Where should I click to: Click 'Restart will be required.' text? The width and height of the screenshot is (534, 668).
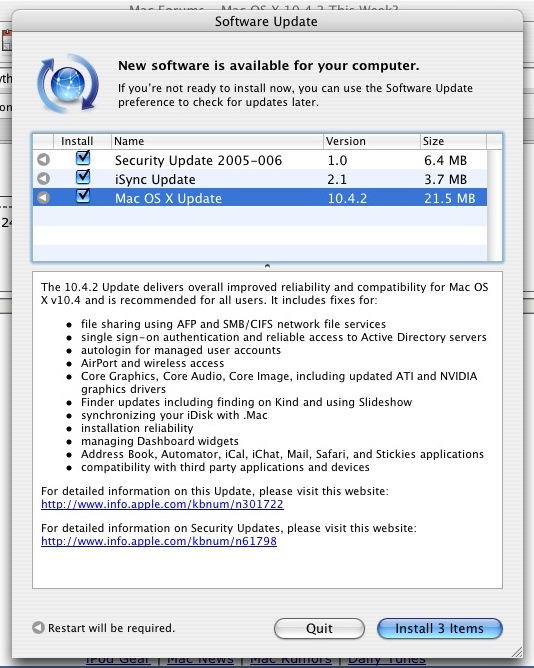111,628
